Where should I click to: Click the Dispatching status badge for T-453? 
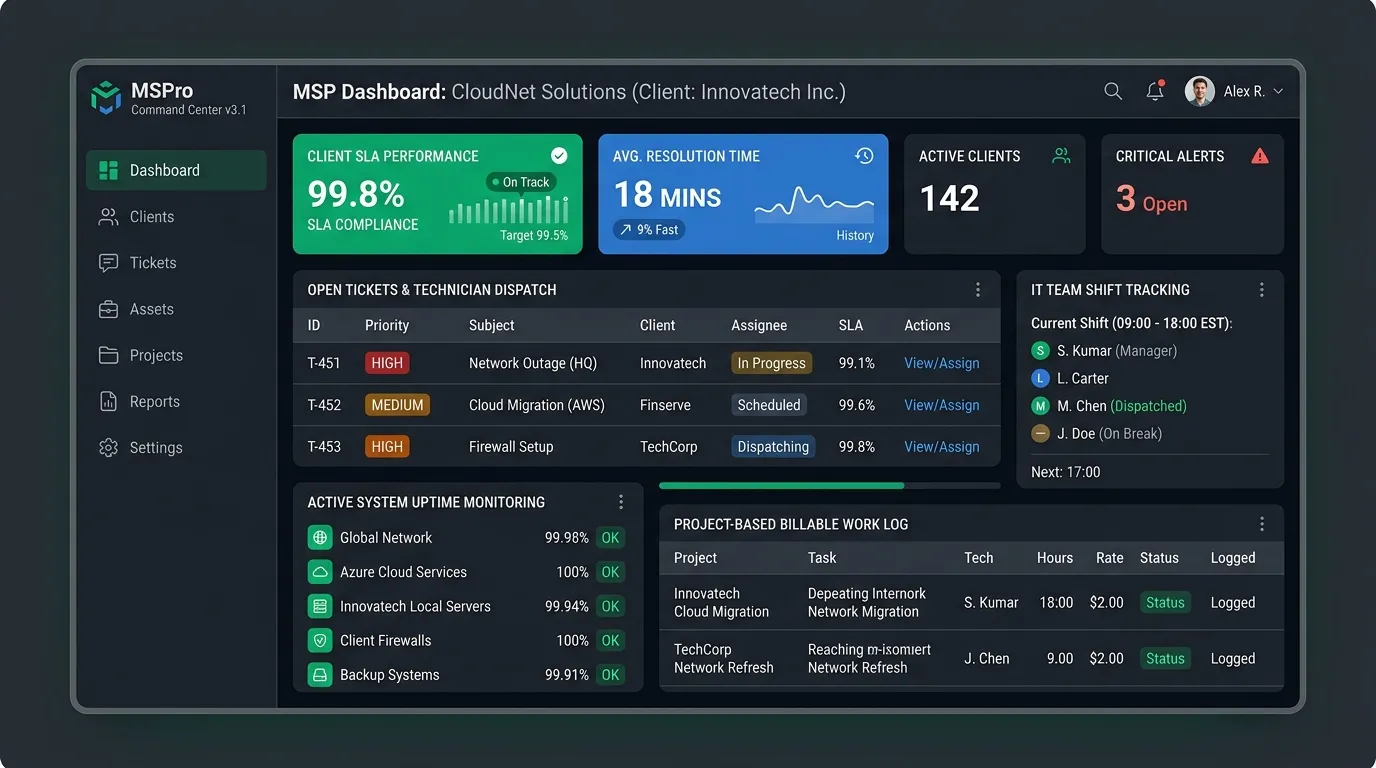pyautogui.click(x=773, y=447)
